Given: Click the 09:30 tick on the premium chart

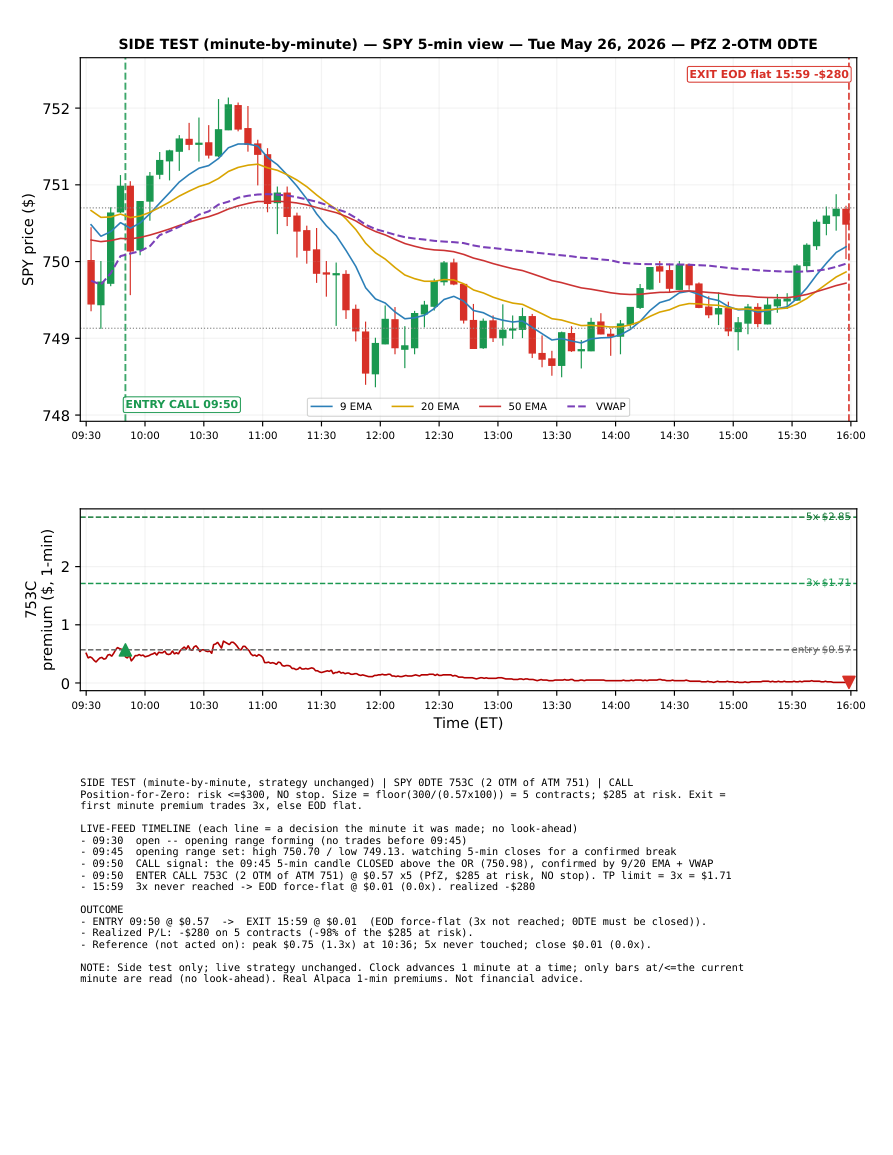Looking at the screenshot, I should click(x=86, y=706).
